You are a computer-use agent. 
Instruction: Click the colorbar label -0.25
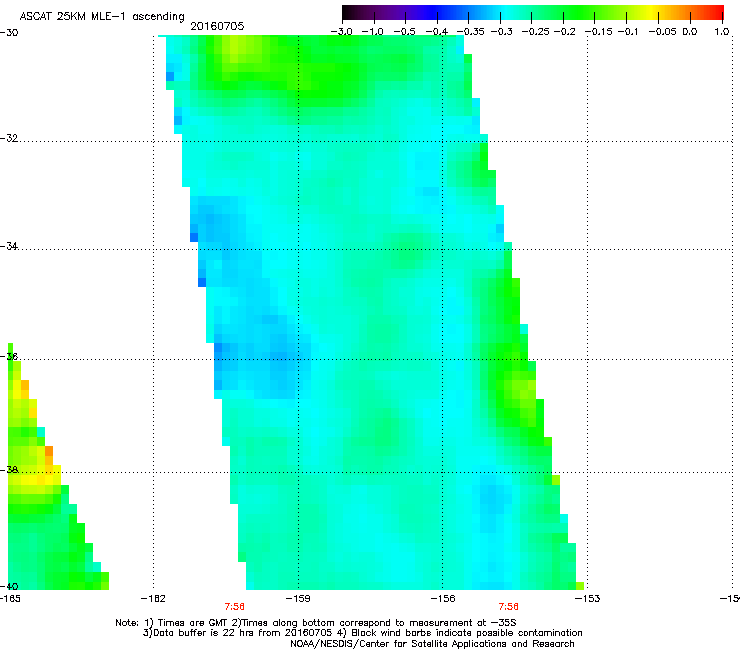pyautogui.click(x=535, y=32)
